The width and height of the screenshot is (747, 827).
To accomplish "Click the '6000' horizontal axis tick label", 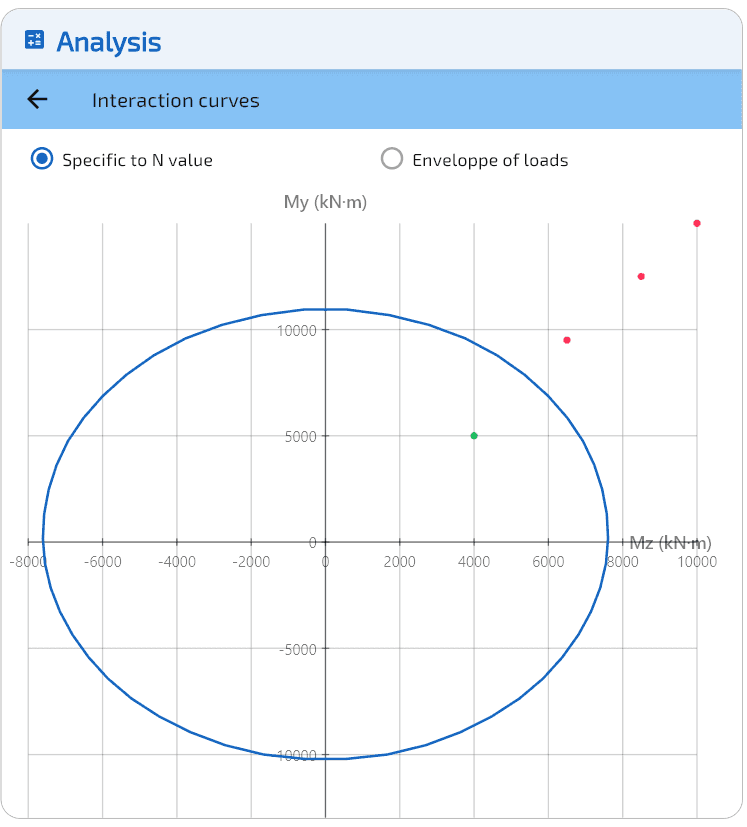I will (x=548, y=562).
